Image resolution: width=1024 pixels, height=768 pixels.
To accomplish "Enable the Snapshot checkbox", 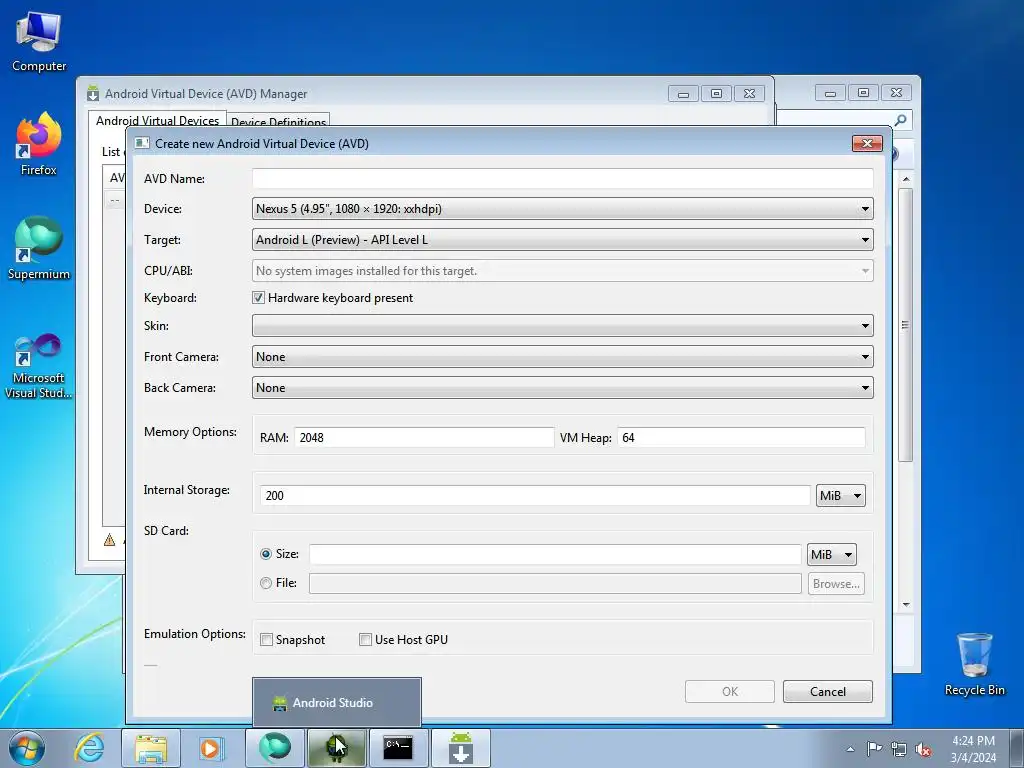I will 266,640.
